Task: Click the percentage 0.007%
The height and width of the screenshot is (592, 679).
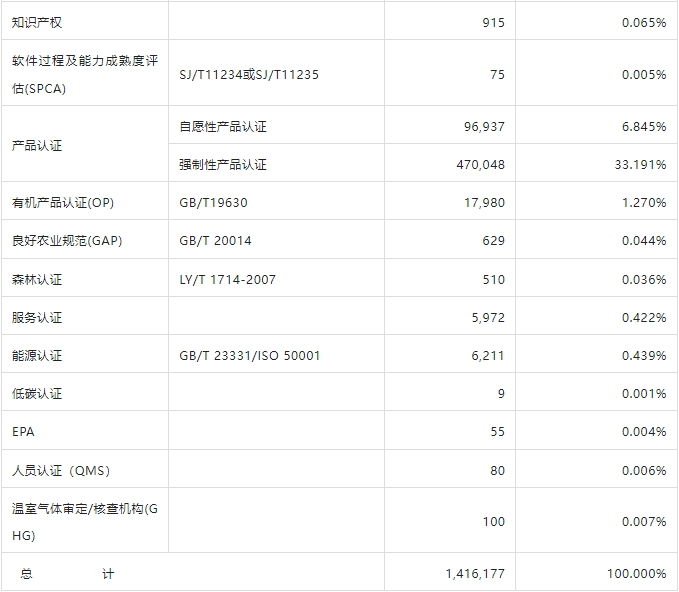Action: (644, 522)
